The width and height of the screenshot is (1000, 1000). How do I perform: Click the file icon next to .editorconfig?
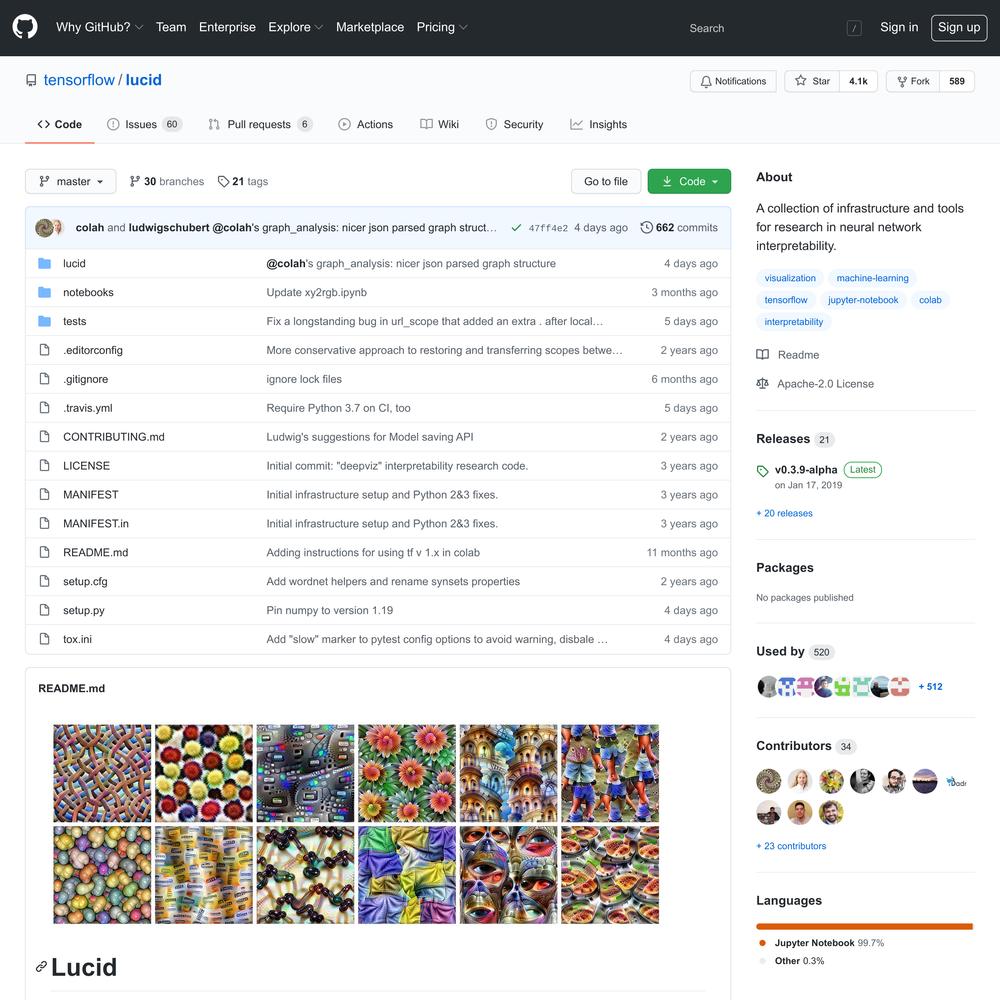click(x=44, y=349)
